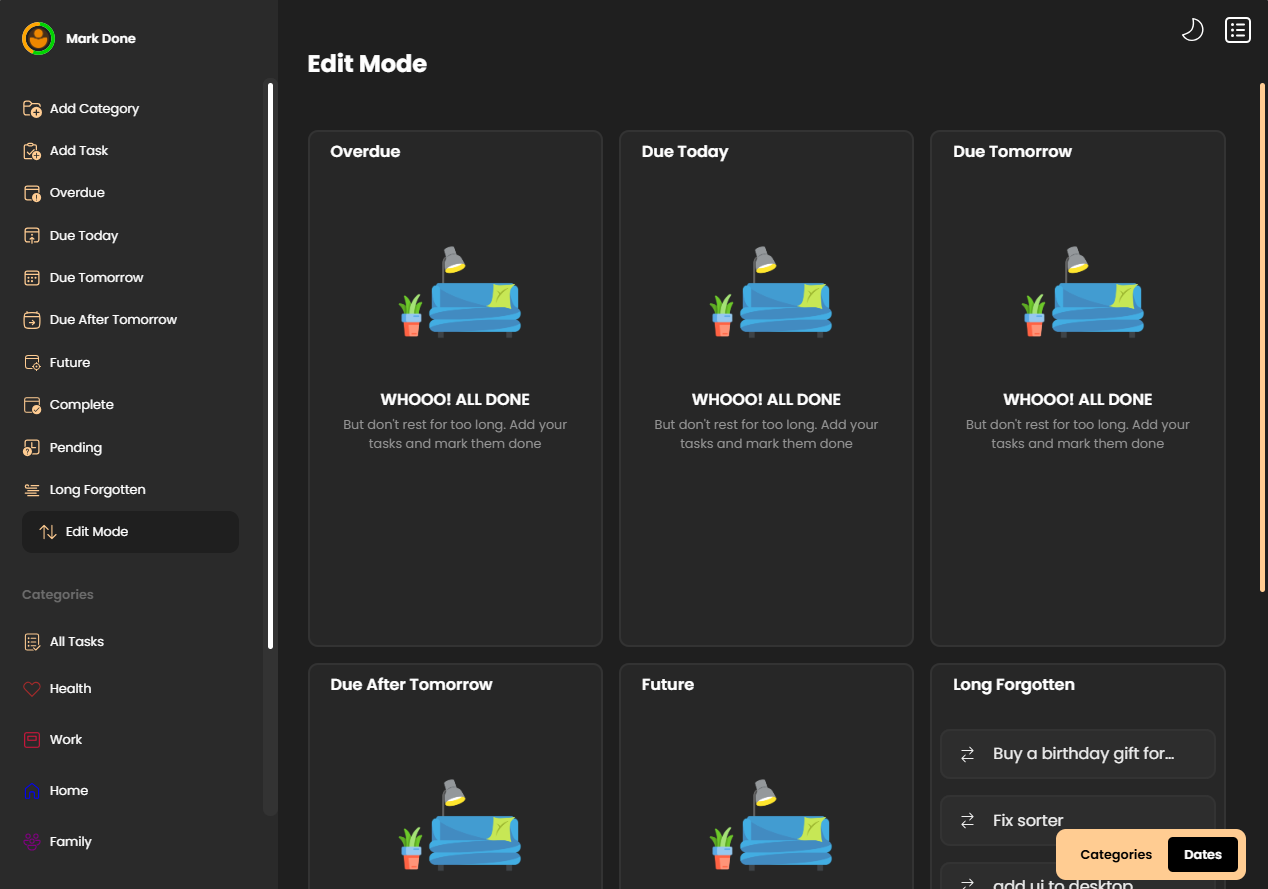Switch grouping to Dates
This screenshot has width=1268, height=889.
click(x=1203, y=855)
